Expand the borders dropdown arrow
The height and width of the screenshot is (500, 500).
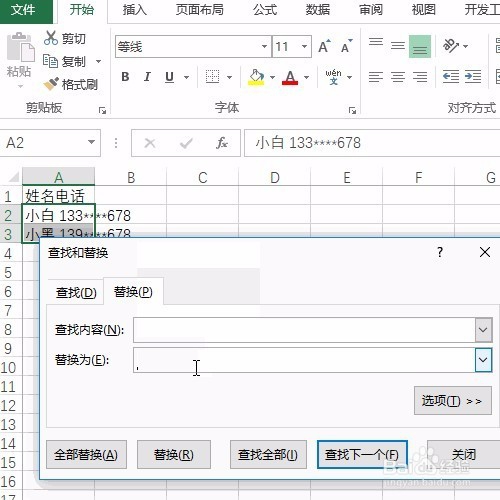pos(230,77)
